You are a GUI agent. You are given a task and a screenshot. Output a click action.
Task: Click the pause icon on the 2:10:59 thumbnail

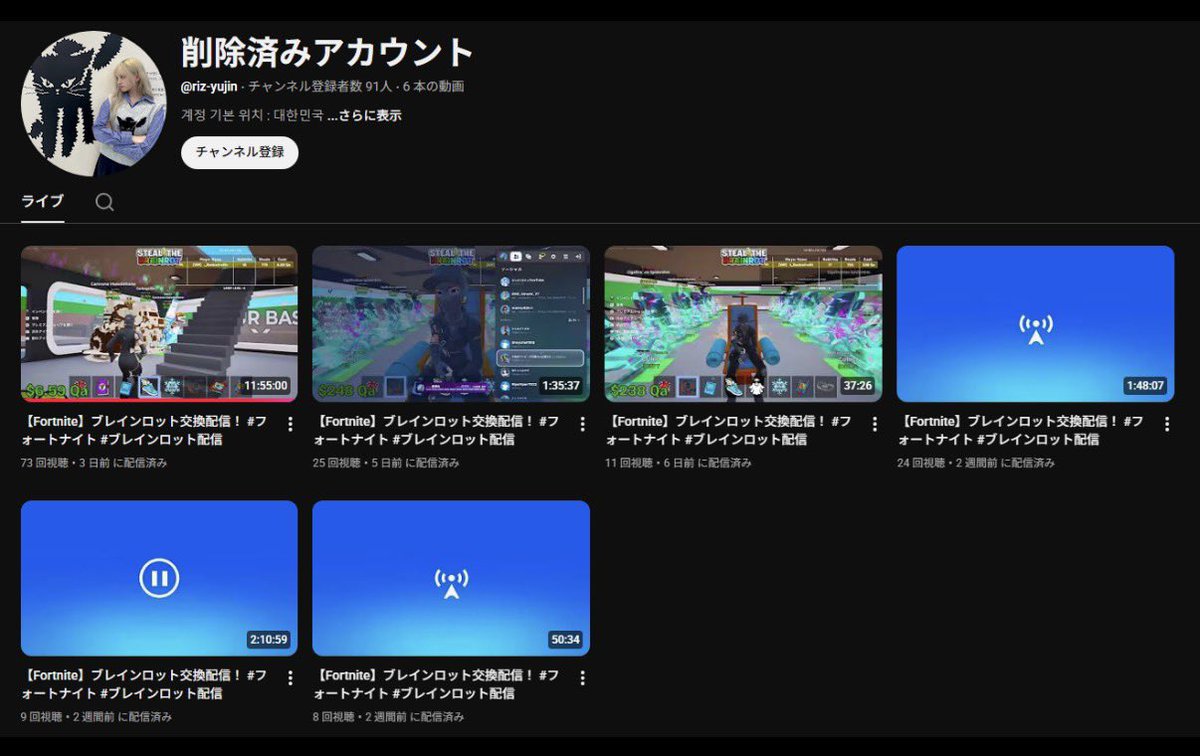pyautogui.click(x=159, y=578)
